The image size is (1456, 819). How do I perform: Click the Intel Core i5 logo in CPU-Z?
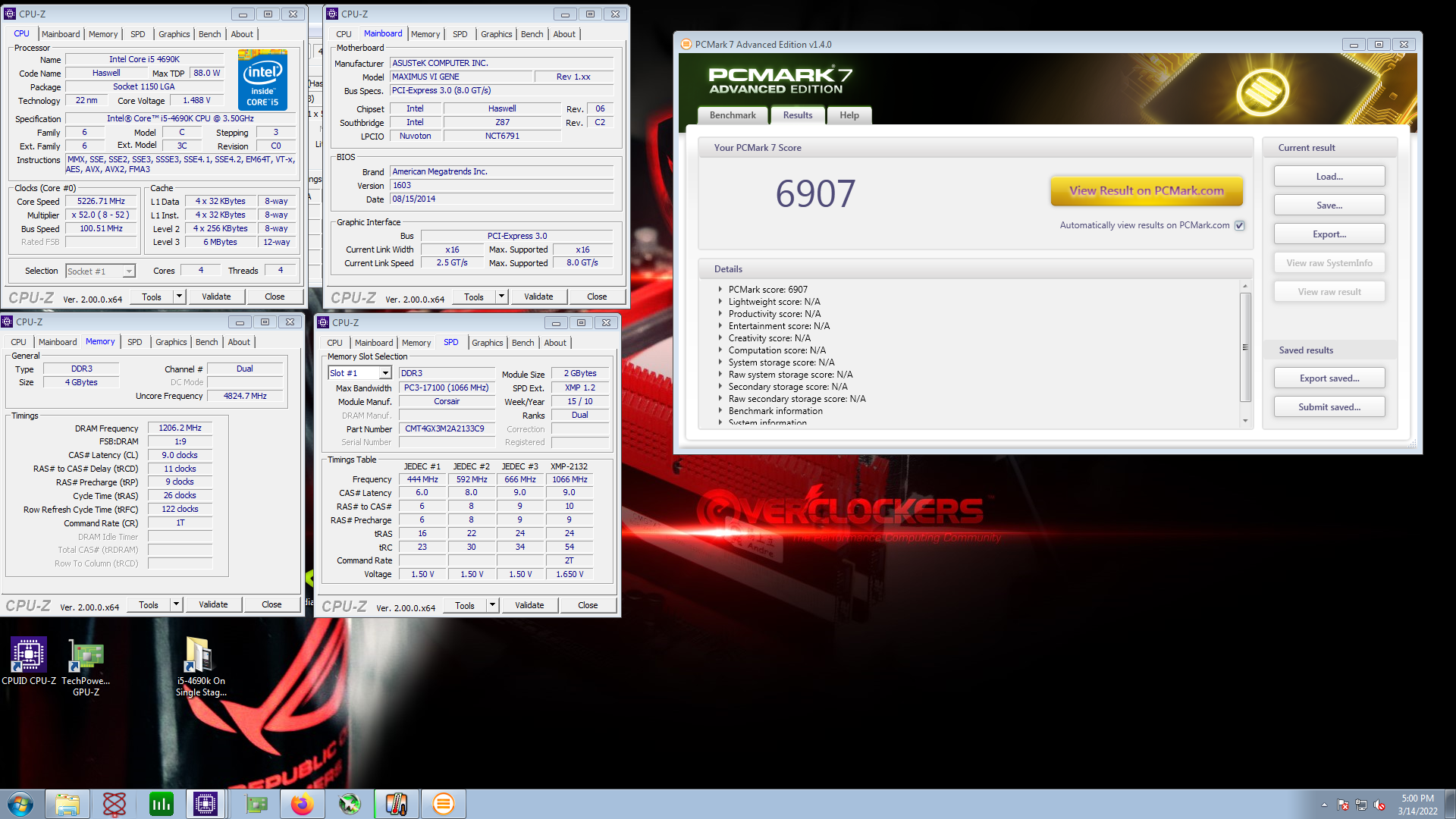coord(262,80)
